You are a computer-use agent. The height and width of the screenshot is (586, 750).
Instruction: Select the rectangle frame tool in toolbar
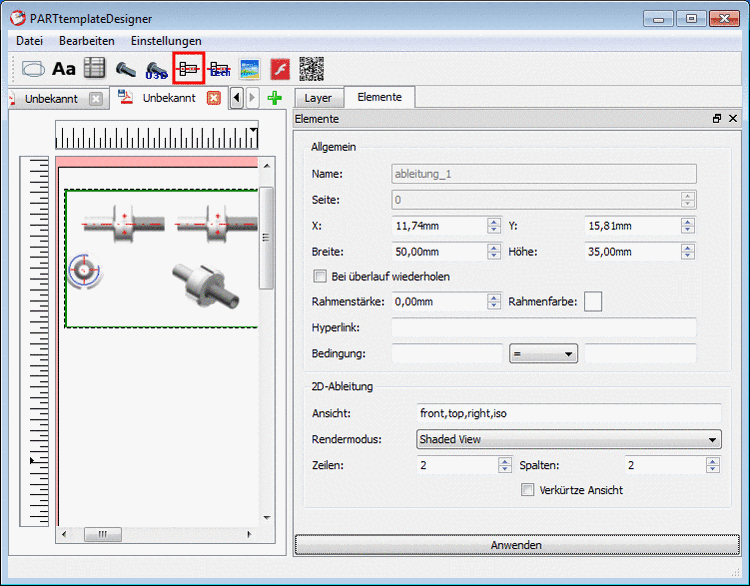[33, 69]
